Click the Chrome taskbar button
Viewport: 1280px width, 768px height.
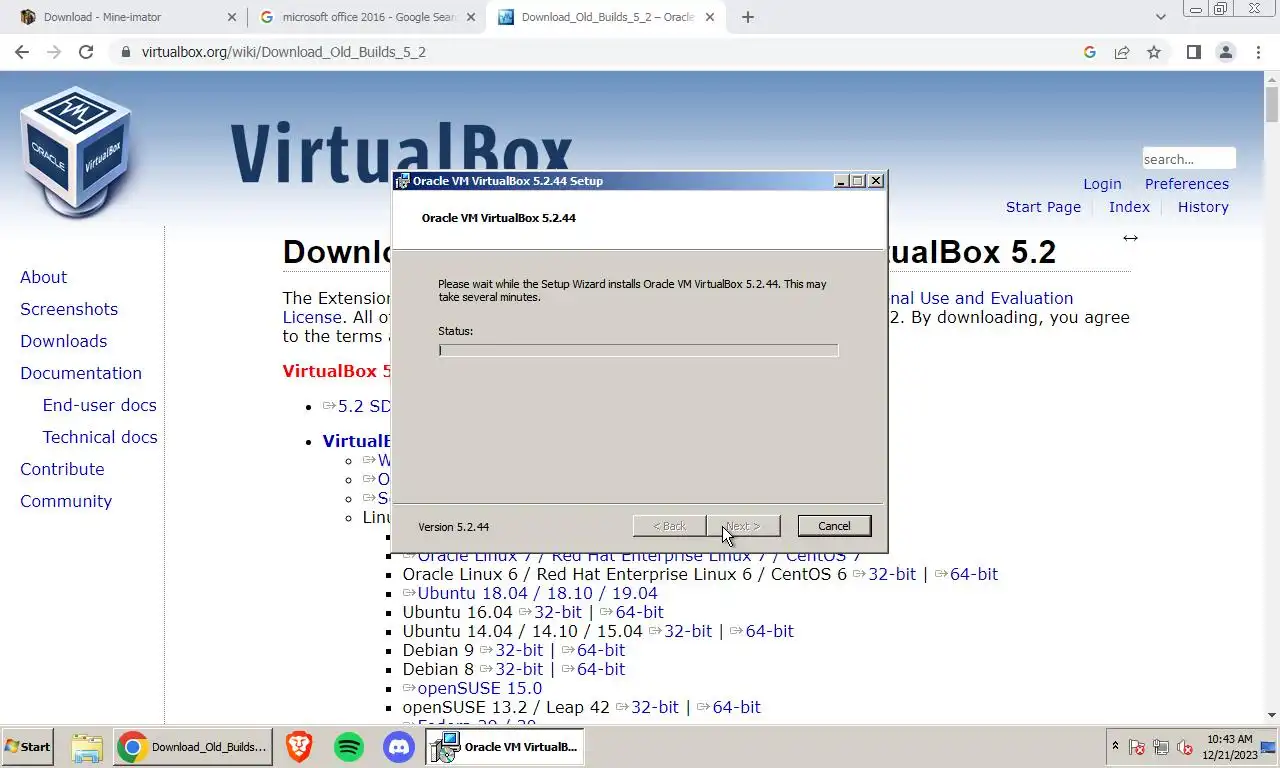coord(193,747)
